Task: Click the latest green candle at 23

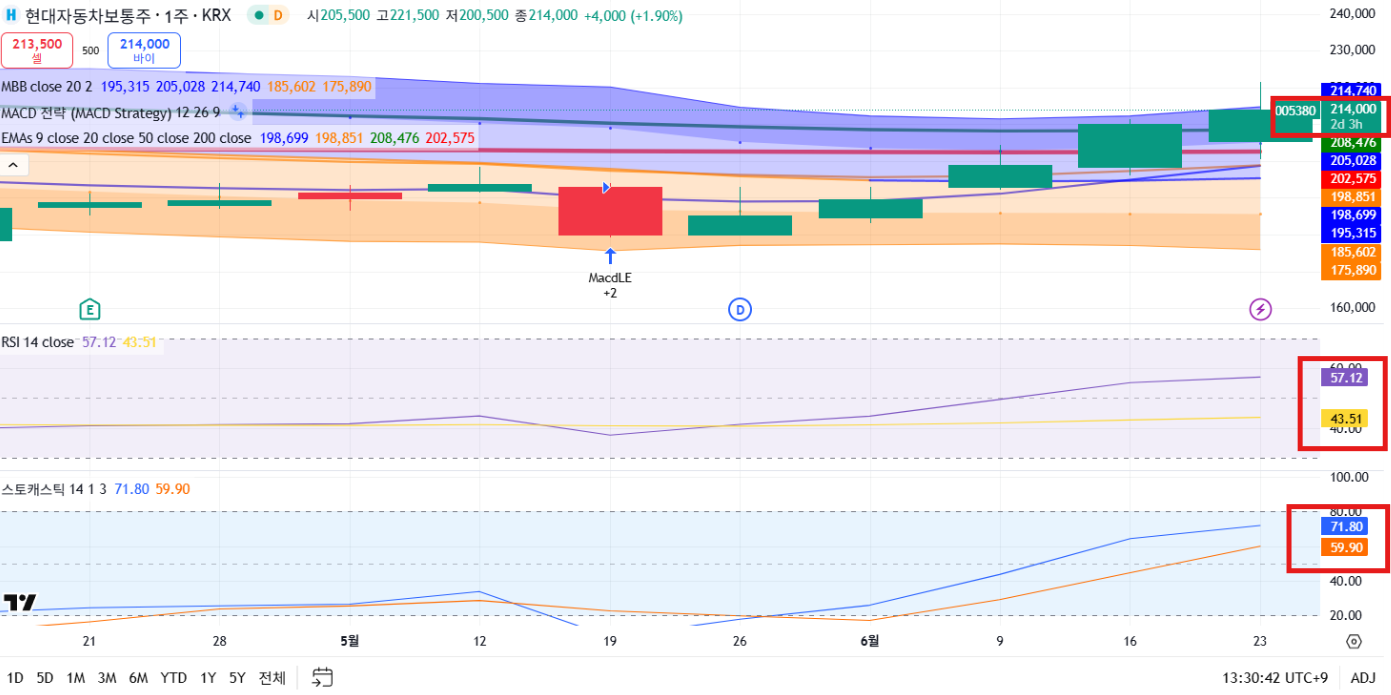Action: [x=1260, y=125]
